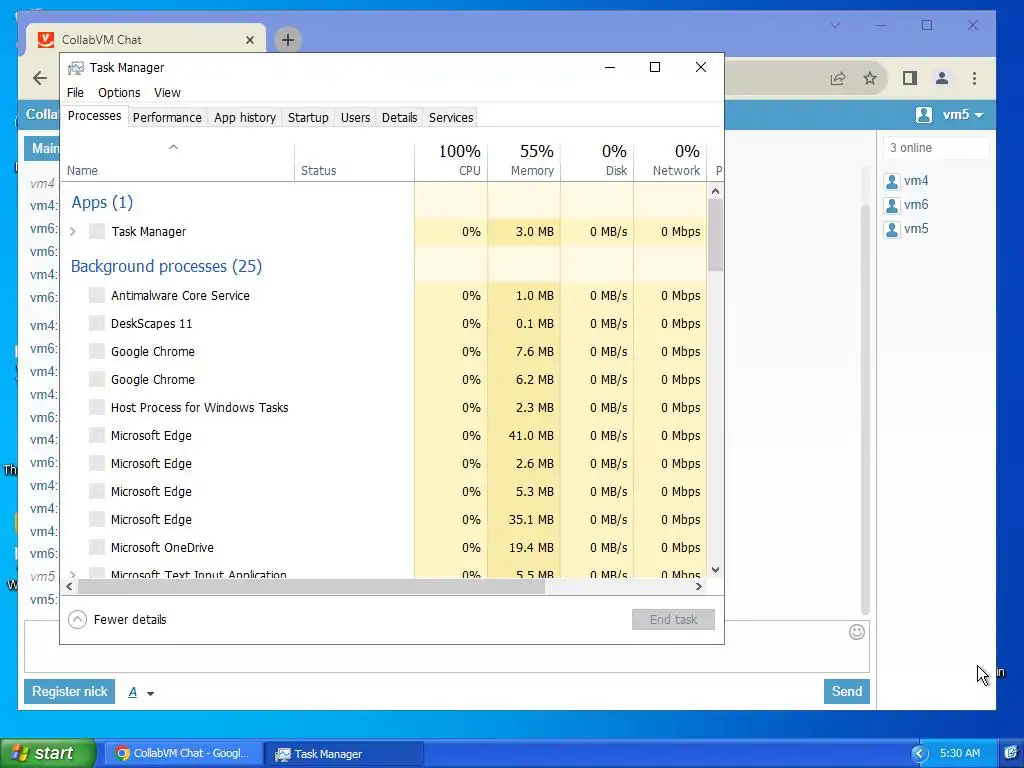The image size is (1024, 768).
Task: Expand Microsoft Text Input Application row
Action: [x=72, y=575]
